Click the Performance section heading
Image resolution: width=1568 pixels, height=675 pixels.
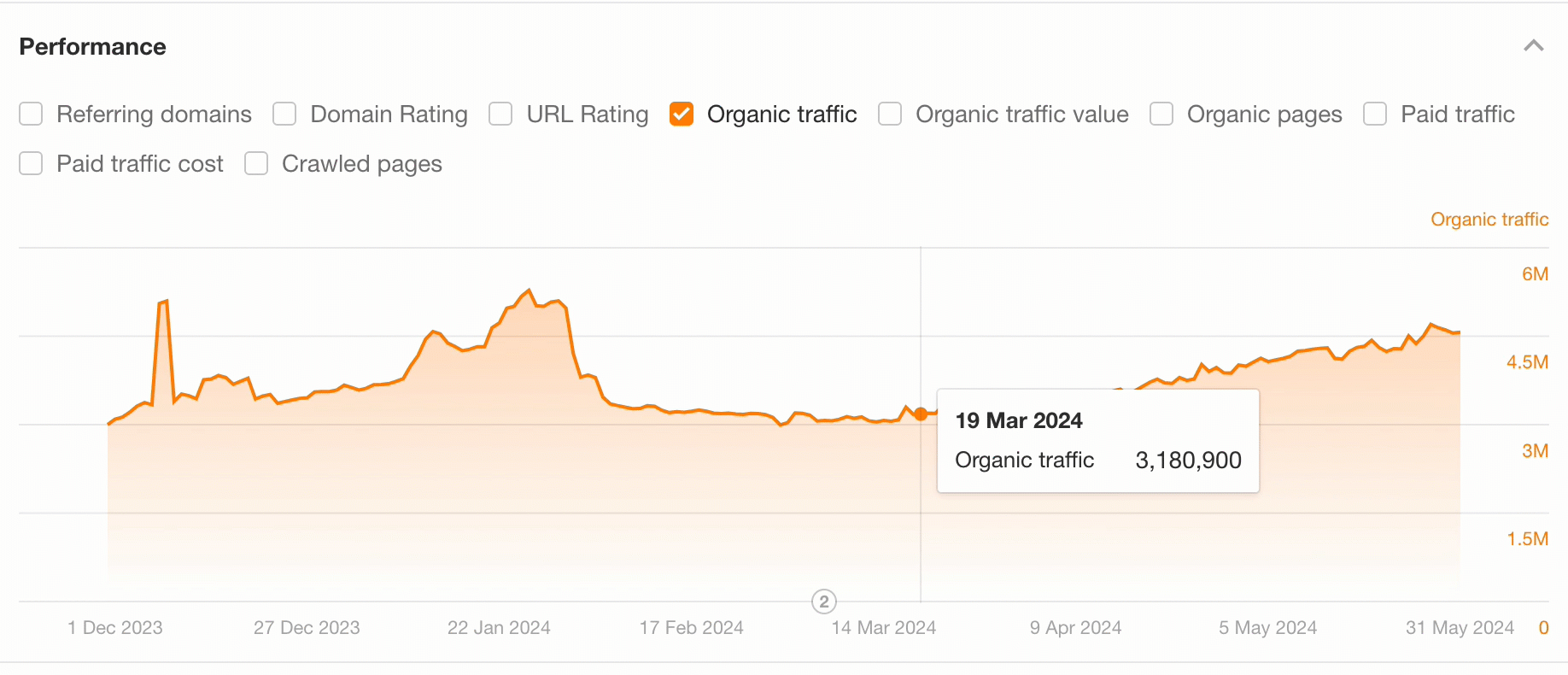(x=93, y=47)
